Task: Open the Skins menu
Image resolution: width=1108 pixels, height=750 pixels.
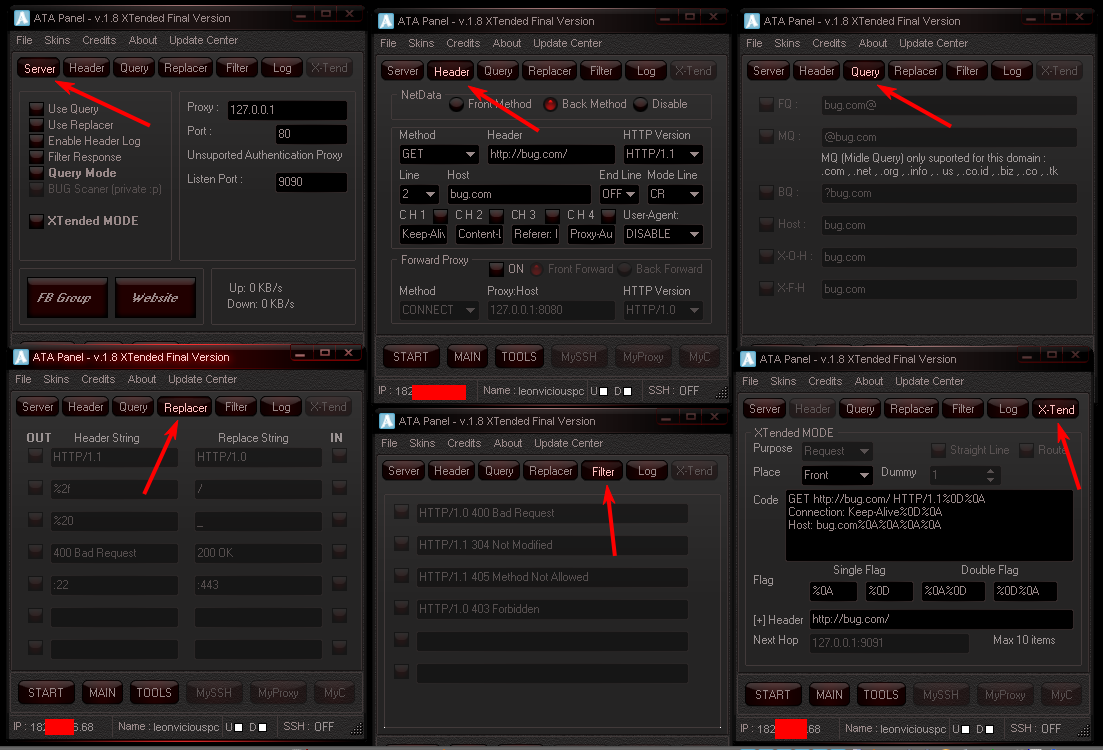Action: pos(57,40)
